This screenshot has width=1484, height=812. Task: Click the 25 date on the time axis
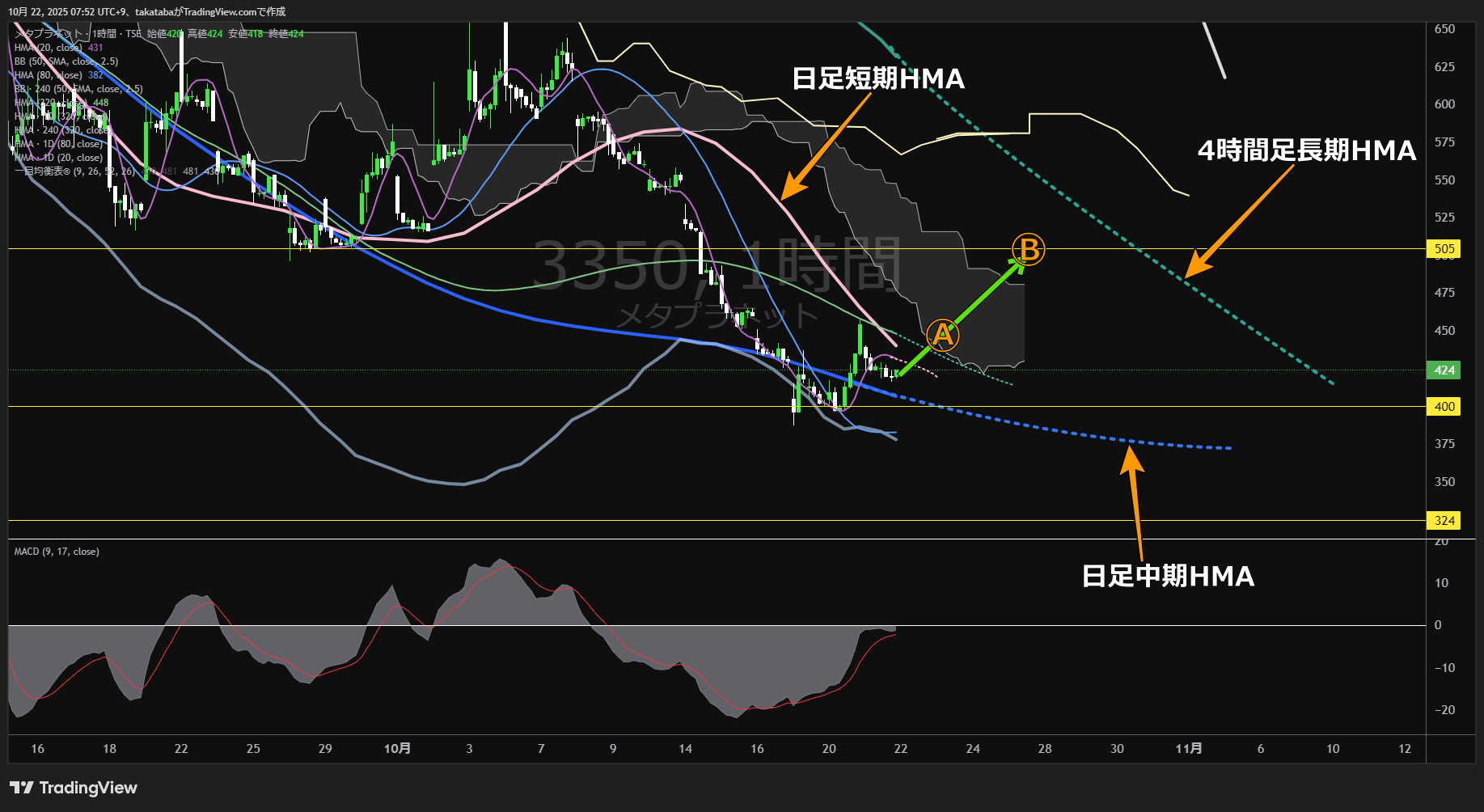(253, 749)
